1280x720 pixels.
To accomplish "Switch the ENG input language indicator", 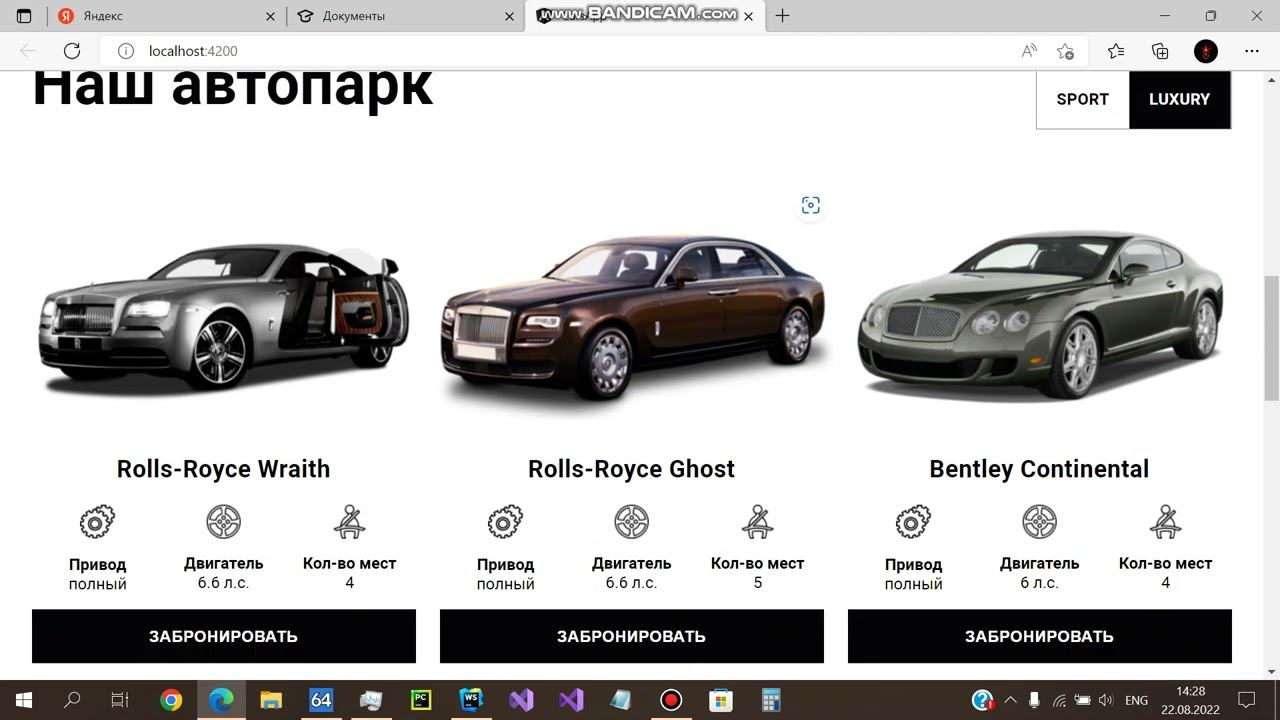I will 1136,700.
